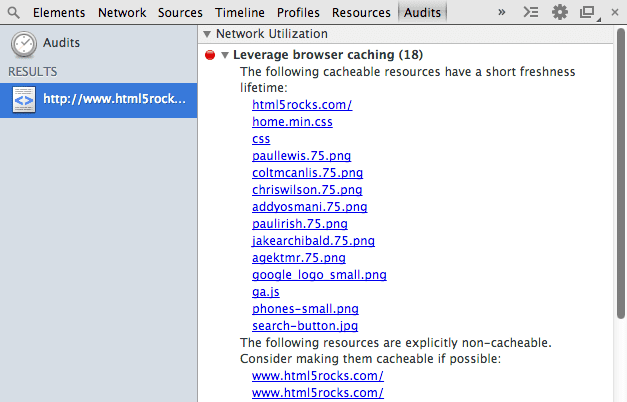This screenshot has height=402, width=627.
Task: Collapse the Leverage browser caching item
Action: click(225, 55)
